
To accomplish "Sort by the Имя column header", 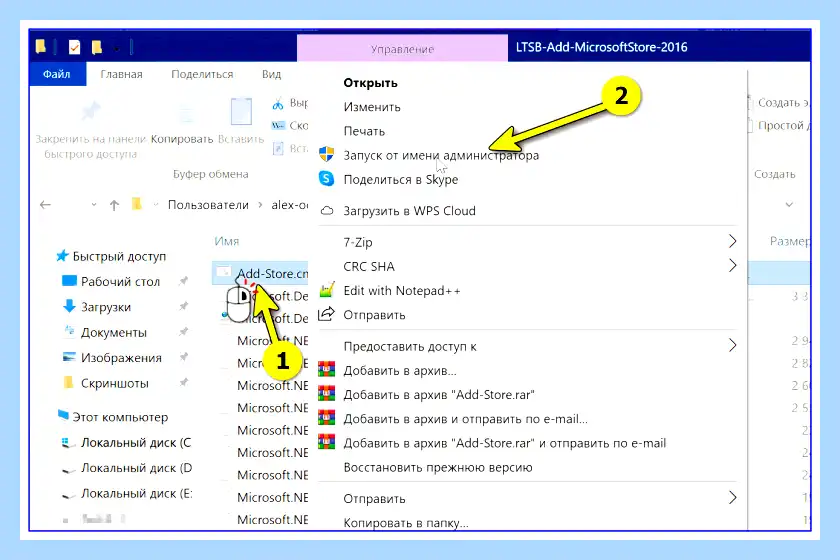I will click(x=227, y=241).
